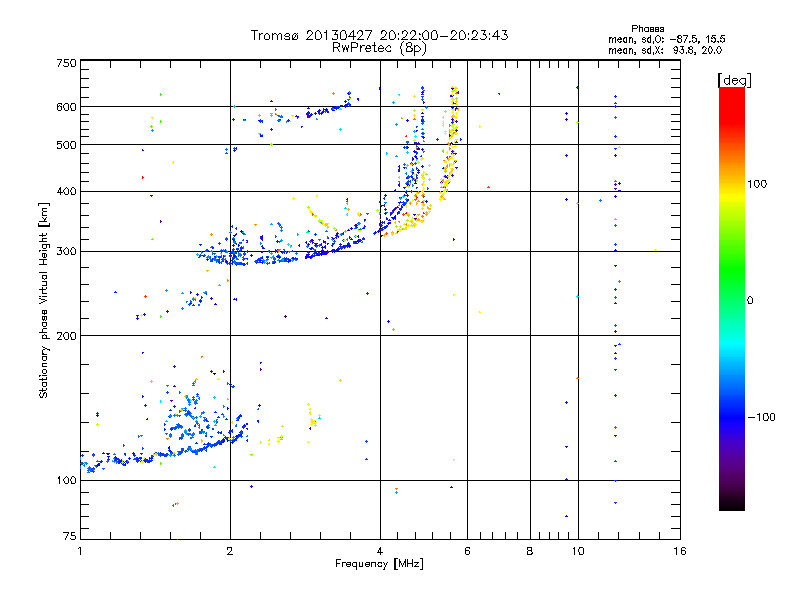Click the y-axis tick label '400'

[66, 191]
